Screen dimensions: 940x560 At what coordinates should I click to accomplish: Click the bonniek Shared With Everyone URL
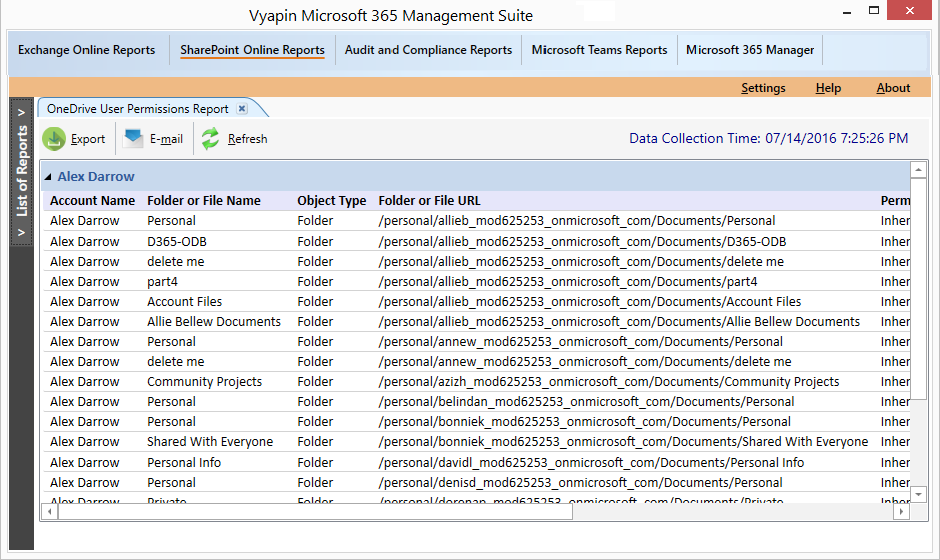623,442
